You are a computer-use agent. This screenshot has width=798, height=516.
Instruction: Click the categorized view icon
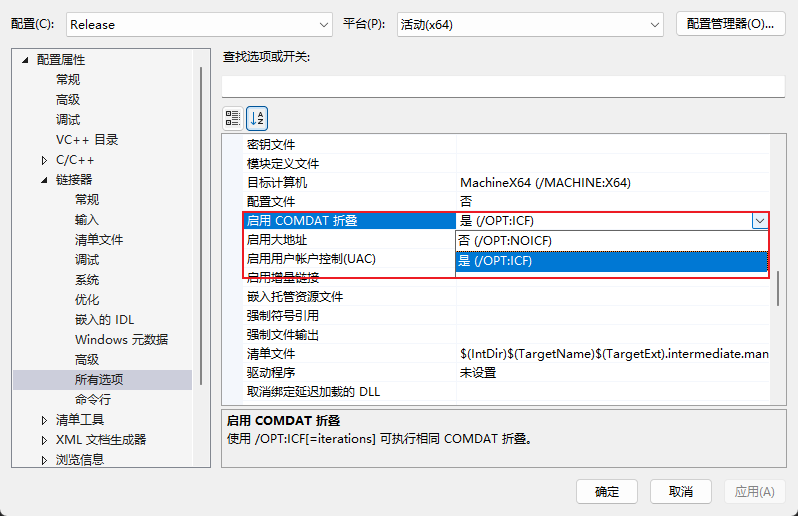[233, 118]
